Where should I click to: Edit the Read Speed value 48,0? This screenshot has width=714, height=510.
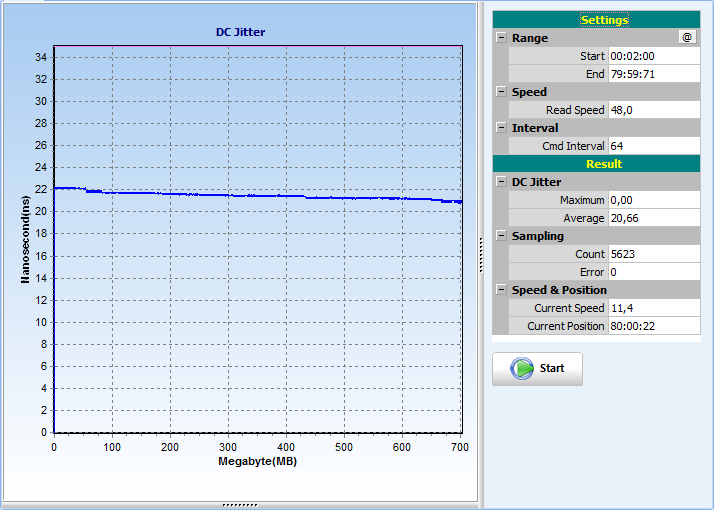coord(654,110)
